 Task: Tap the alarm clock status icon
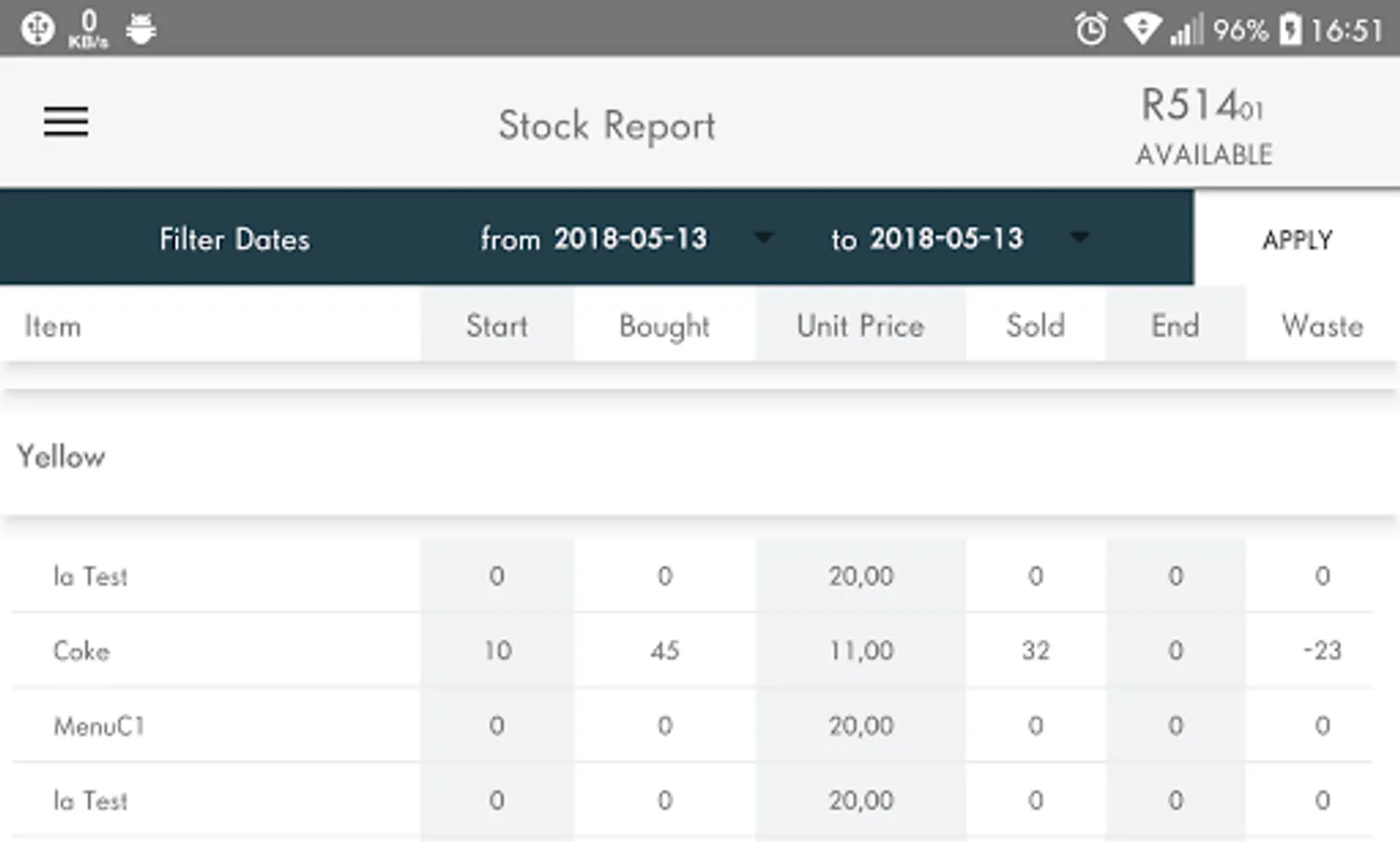(x=1090, y=30)
